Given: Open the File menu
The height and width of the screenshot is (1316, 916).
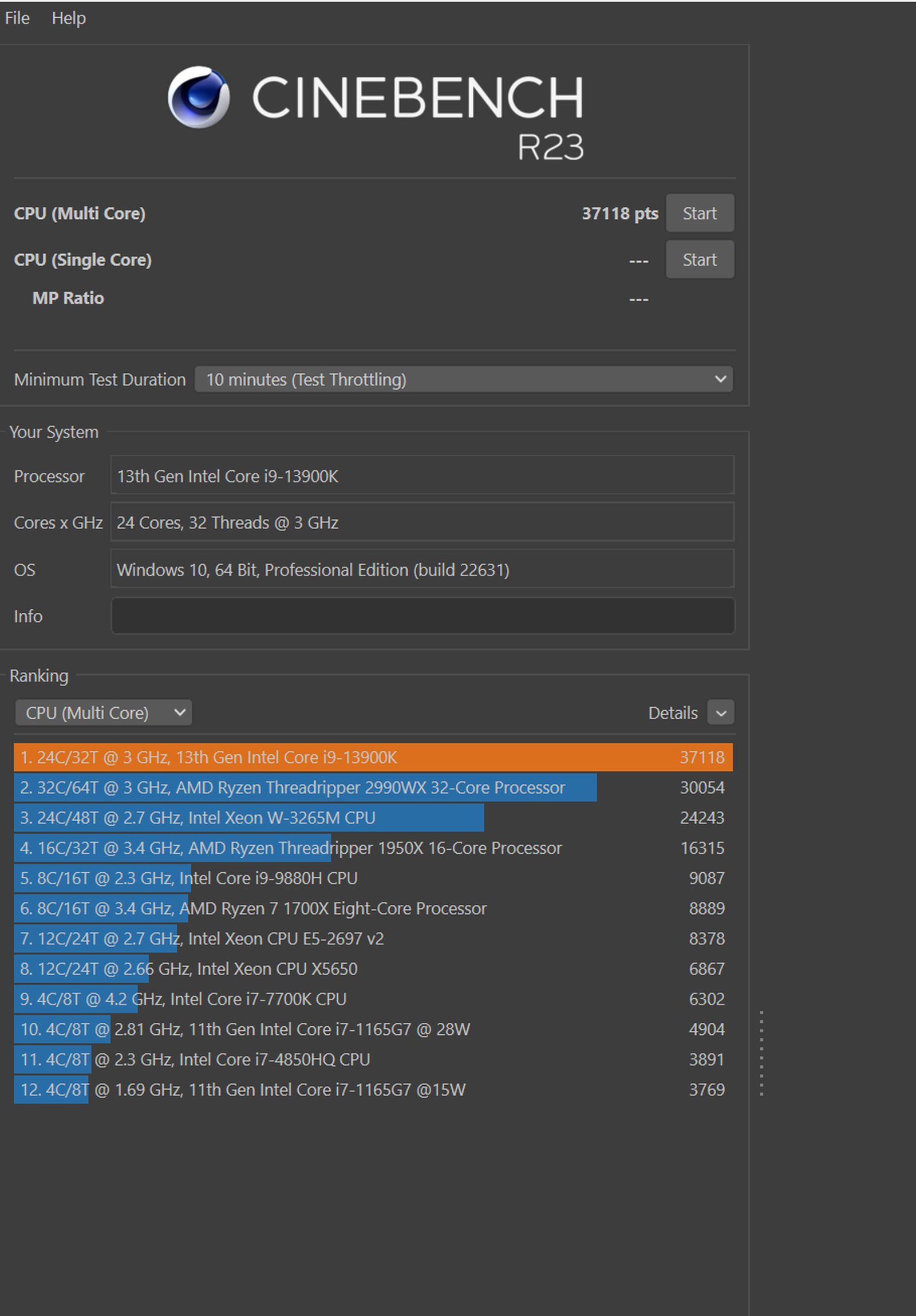Looking at the screenshot, I should (17, 18).
